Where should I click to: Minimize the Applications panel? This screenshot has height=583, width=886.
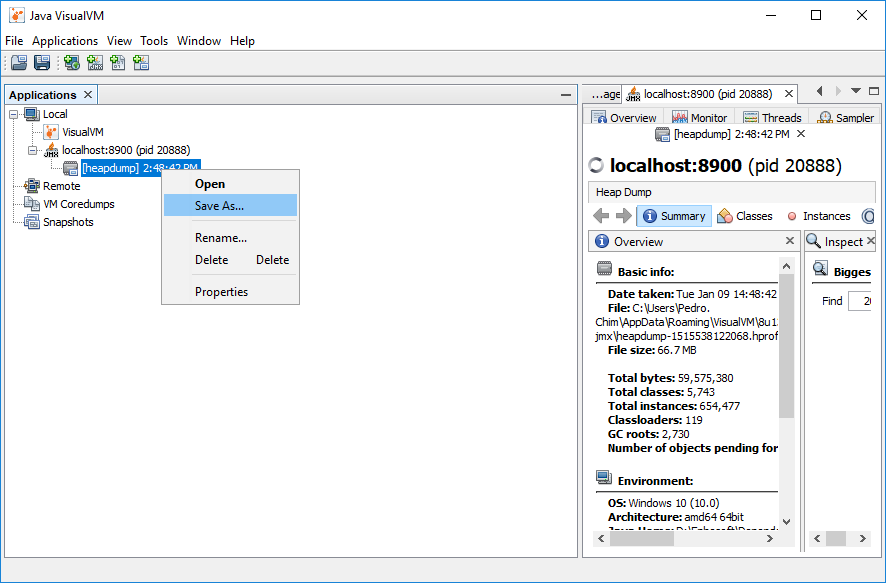pyautogui.click(x=566, y=95)
